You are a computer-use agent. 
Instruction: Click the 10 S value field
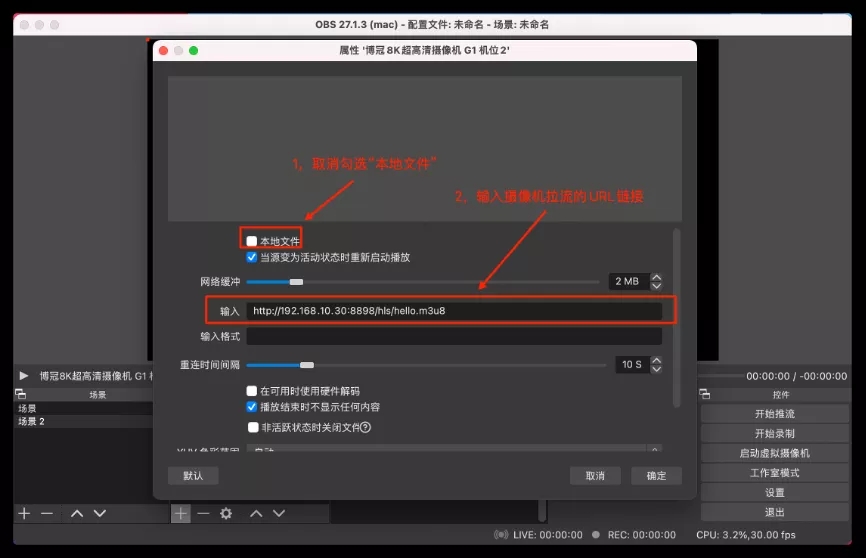pos(632,365)
